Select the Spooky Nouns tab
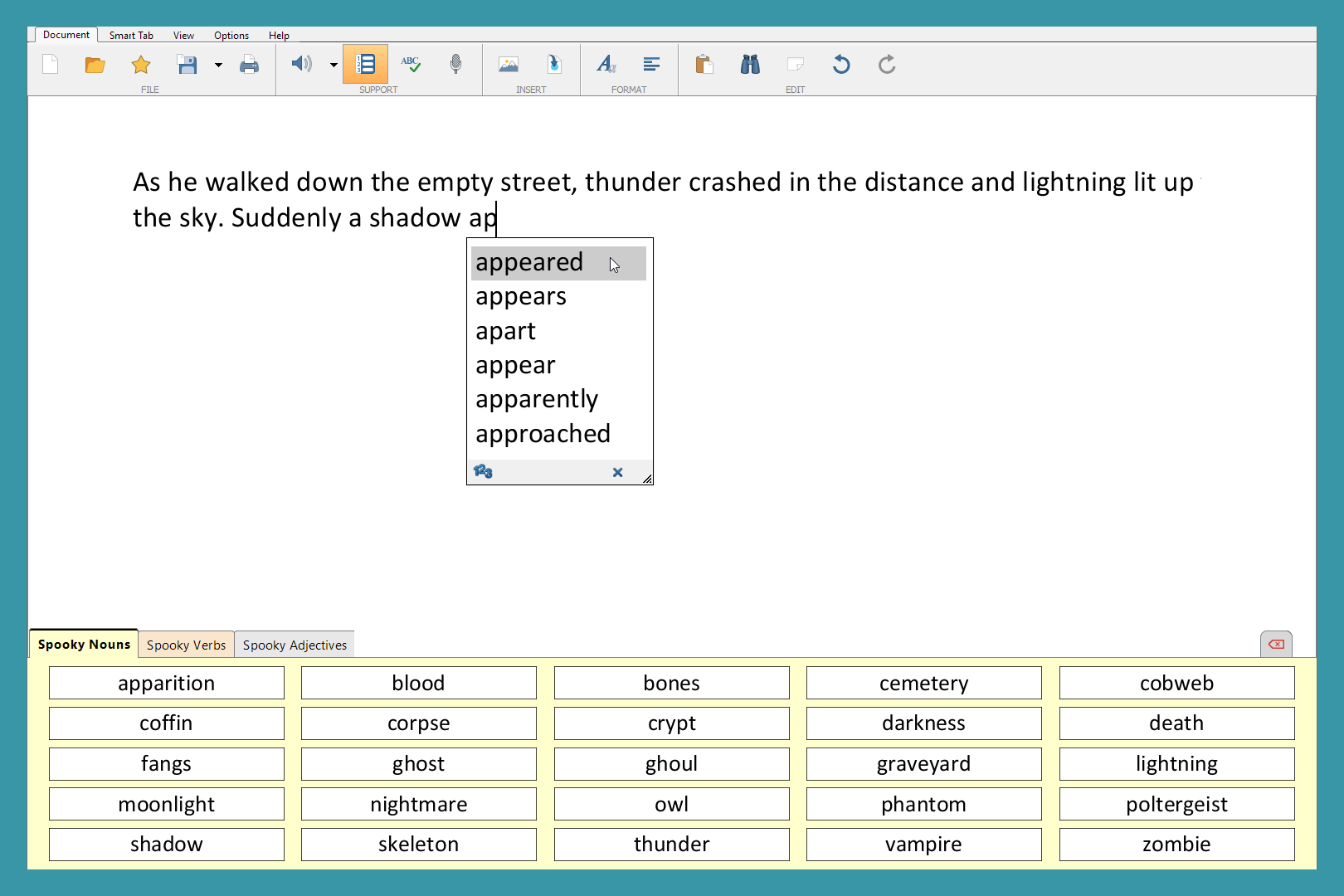Screen dimensions: 1344x896 (84, 644)
